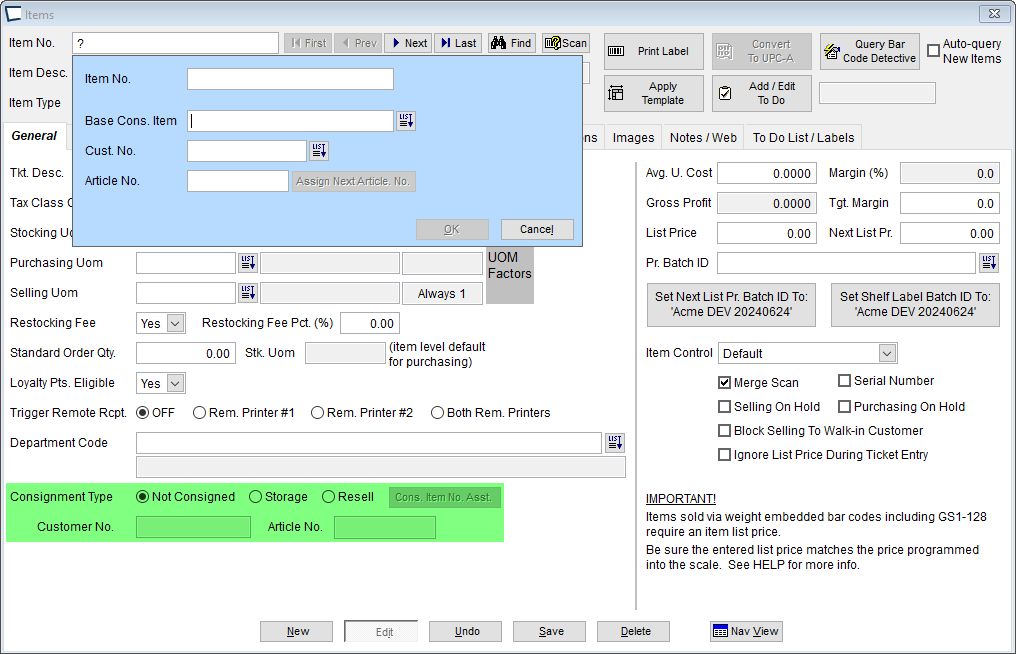The height and width of the screenshot is (654, 1016).
Task: Click Cancel in the item dialog
Action: click(x=537, y=229)
